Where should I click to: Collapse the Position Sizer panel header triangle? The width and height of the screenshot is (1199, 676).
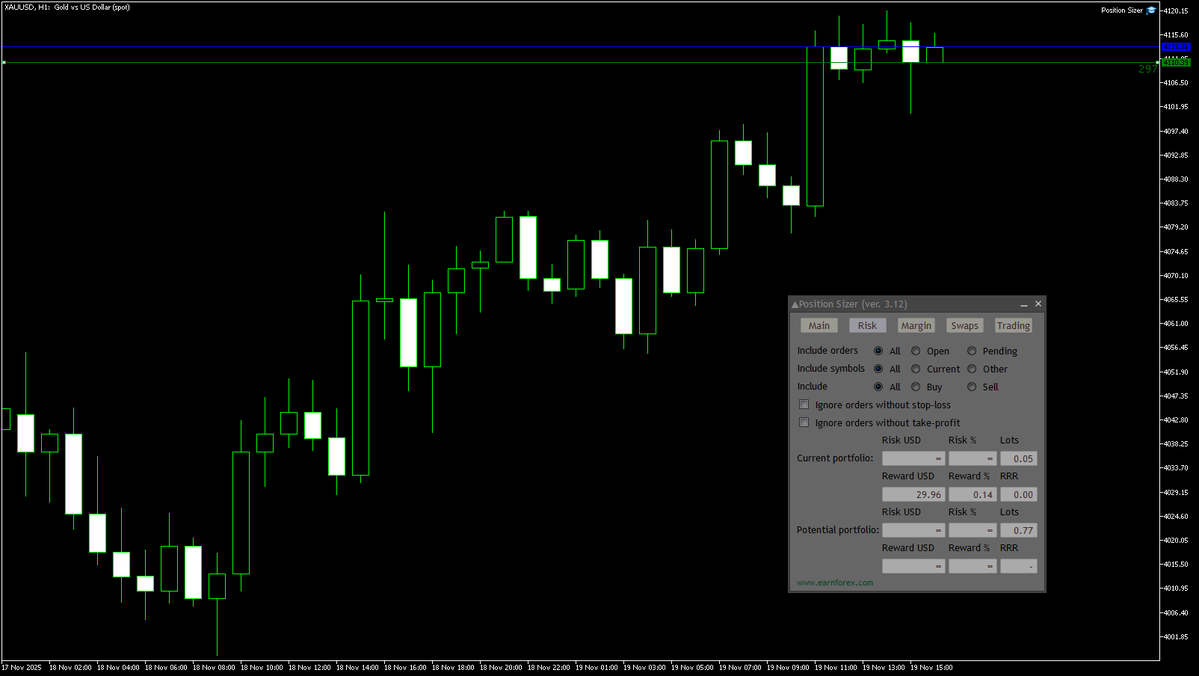[x=794, y=304]
